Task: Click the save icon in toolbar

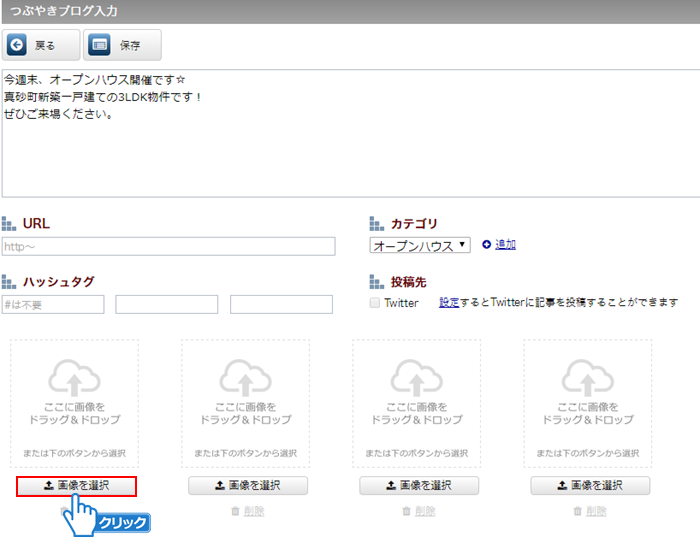Action: [x=99, y=45]
